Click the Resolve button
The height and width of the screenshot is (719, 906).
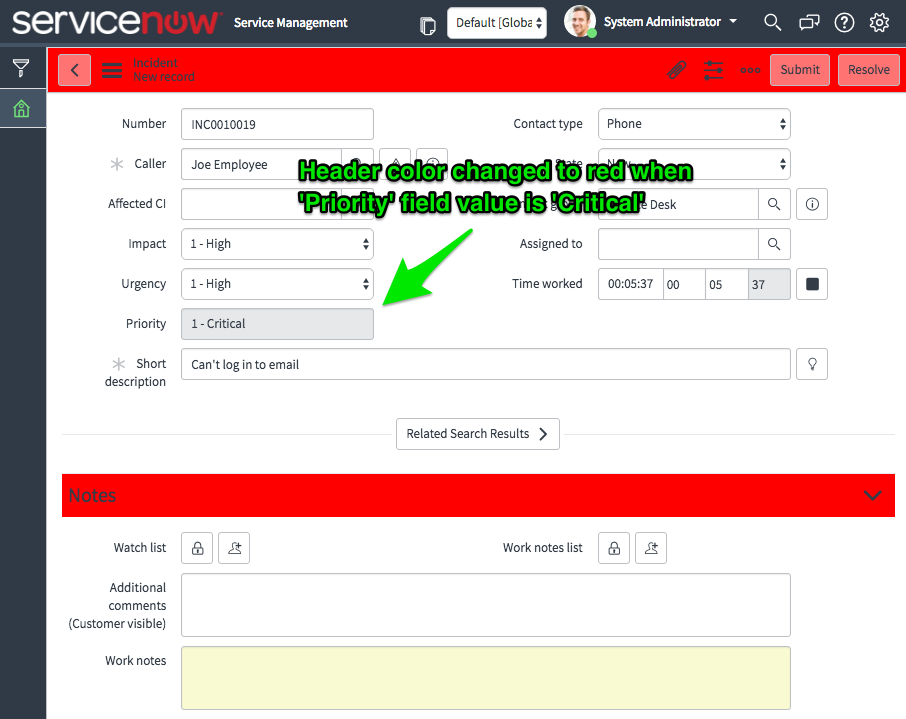pos(868,70)
